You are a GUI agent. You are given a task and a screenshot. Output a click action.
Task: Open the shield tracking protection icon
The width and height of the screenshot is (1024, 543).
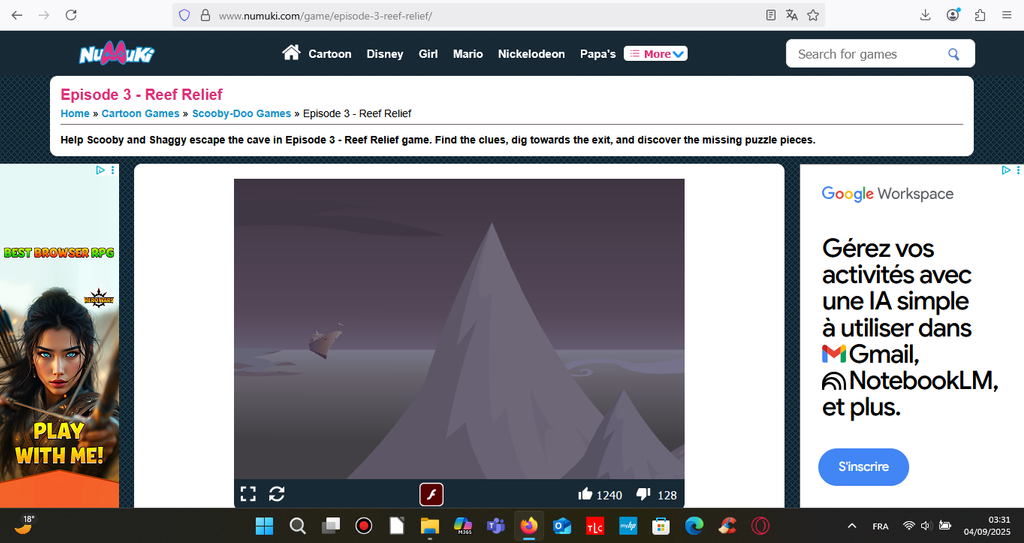coord(184,15)
